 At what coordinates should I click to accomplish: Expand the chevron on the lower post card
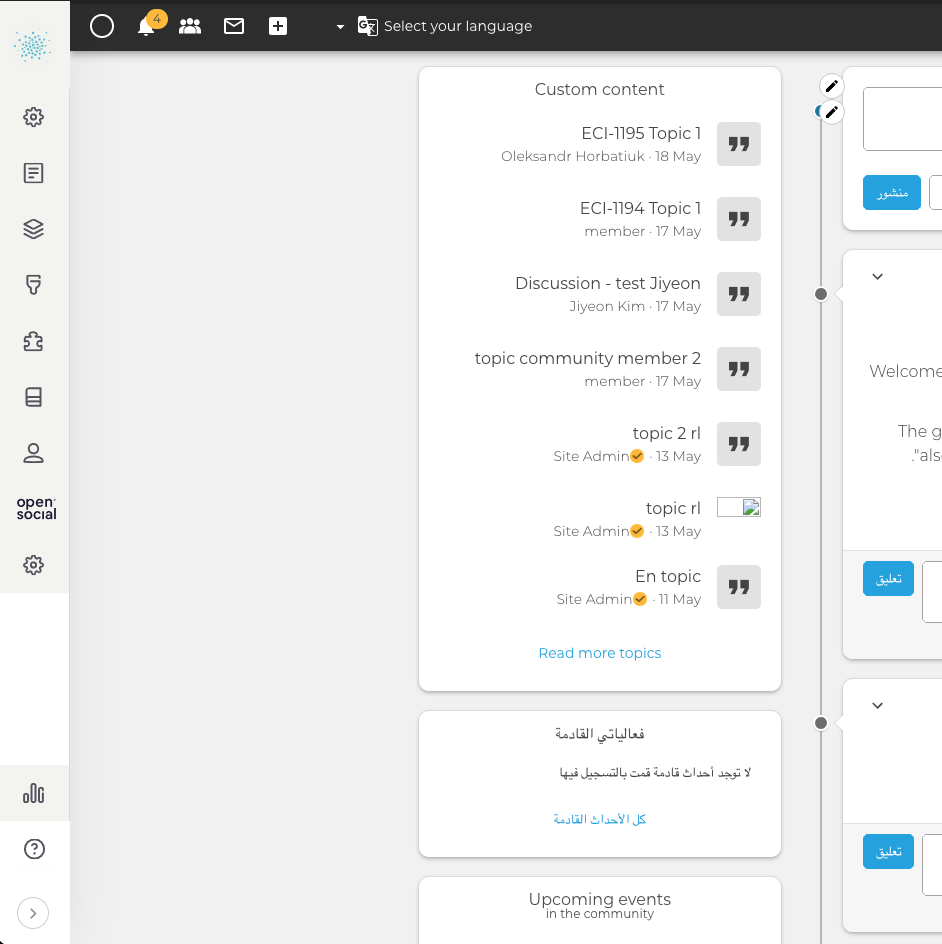(877, 705)
